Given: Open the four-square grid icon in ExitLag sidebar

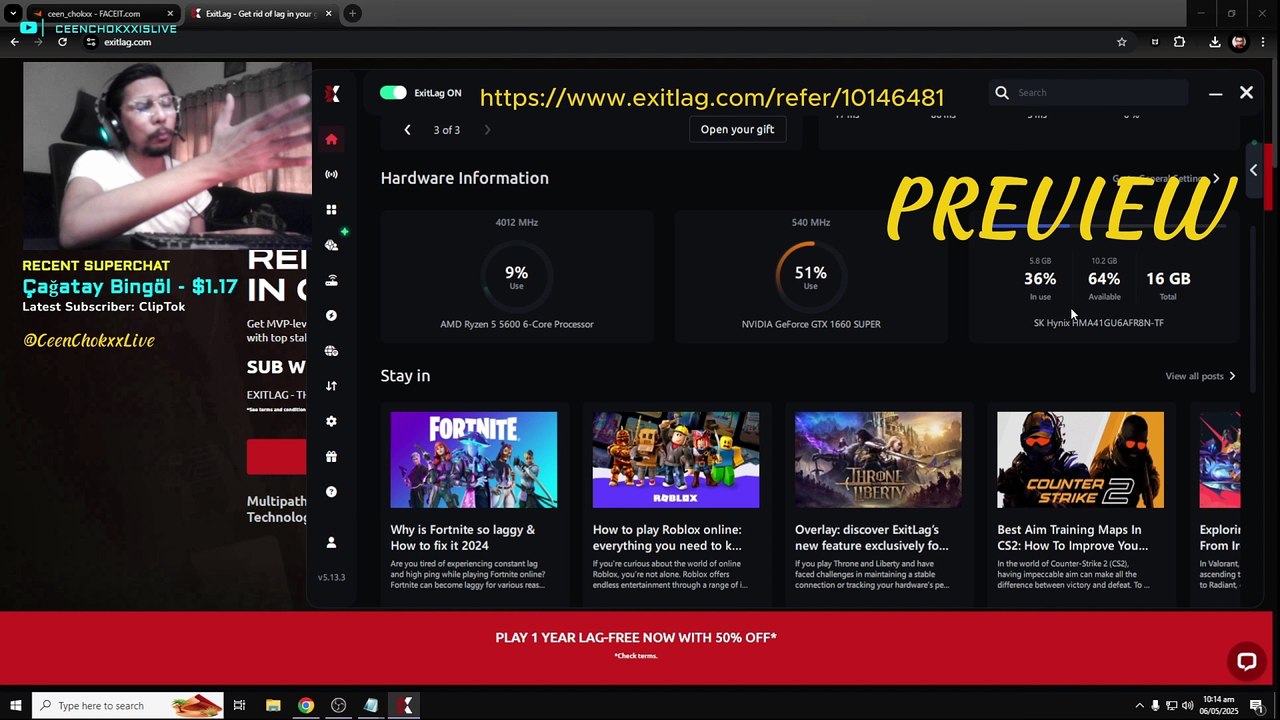Looking at the screenshot, I should [x=331, y=210].
